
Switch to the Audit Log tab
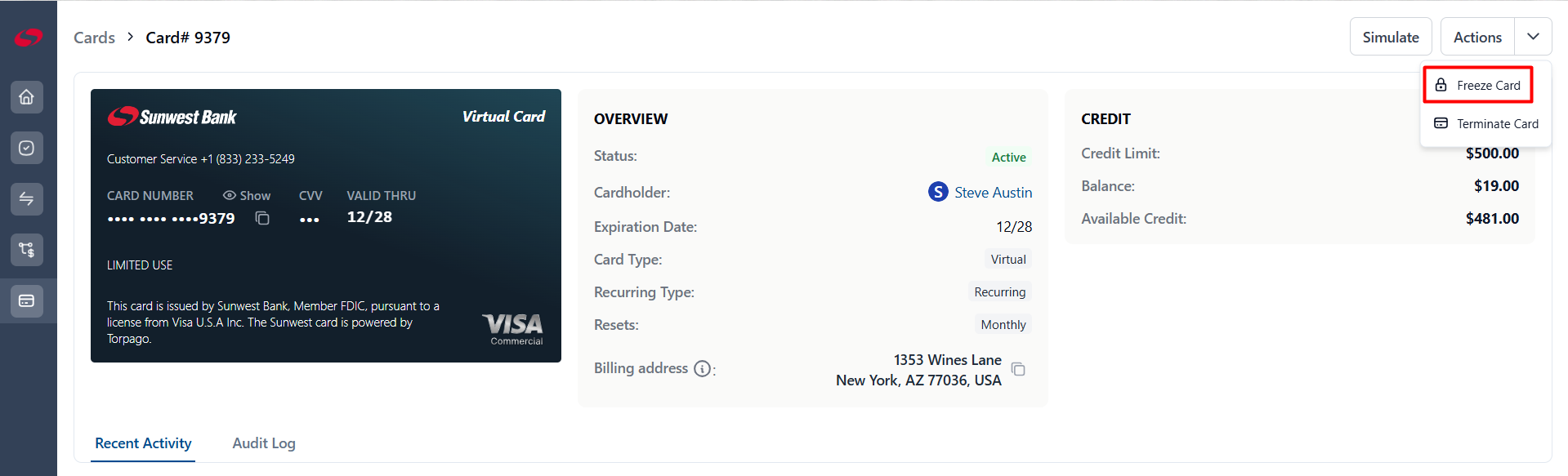click(264, 443)
